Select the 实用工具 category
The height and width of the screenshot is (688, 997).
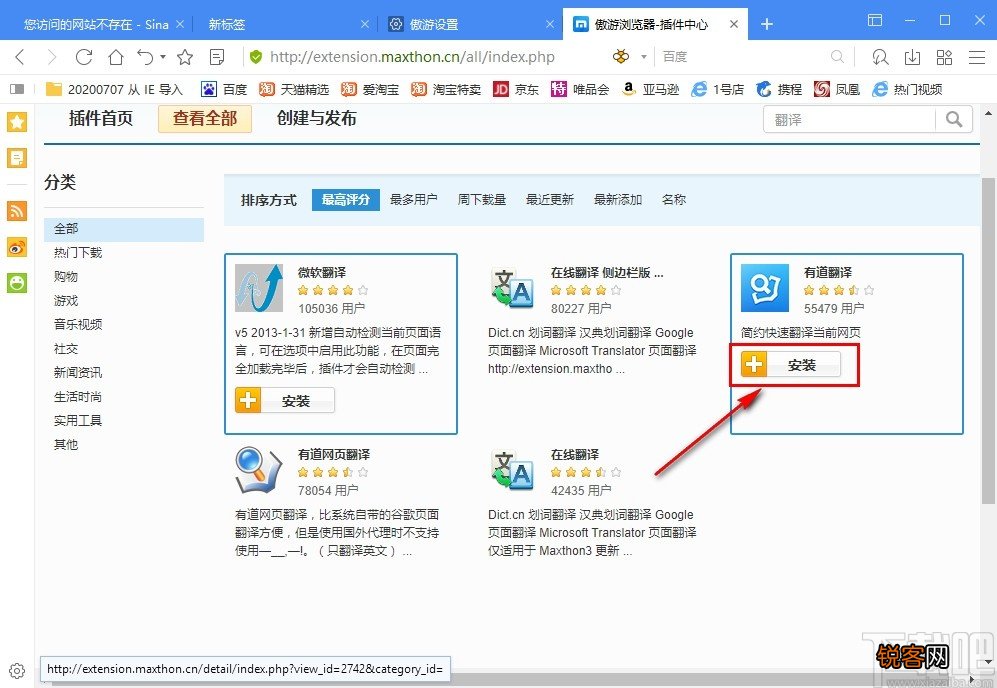click(x=78, y=421)
